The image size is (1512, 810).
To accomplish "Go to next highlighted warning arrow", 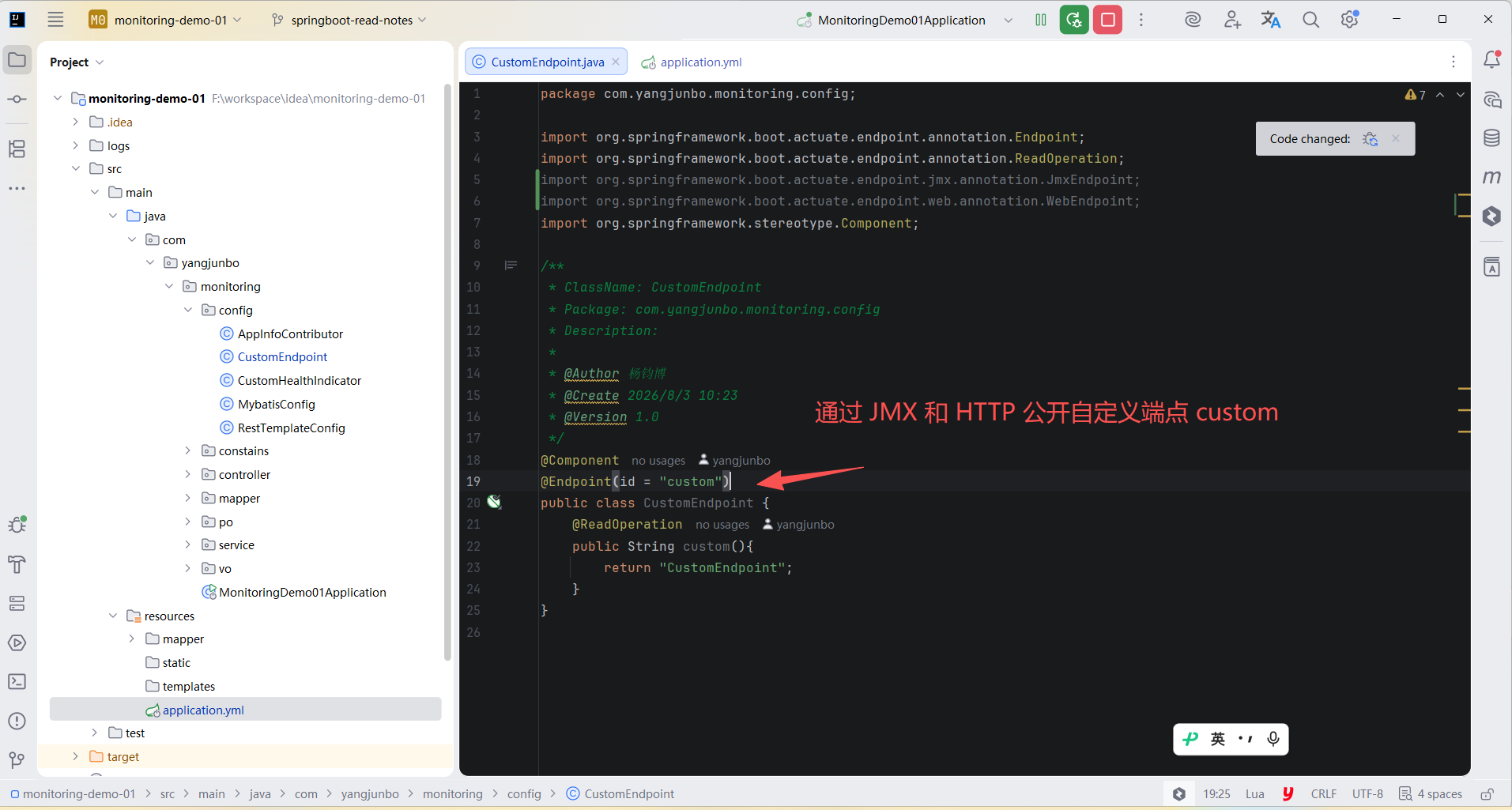I will click(x=1461, y=95).
